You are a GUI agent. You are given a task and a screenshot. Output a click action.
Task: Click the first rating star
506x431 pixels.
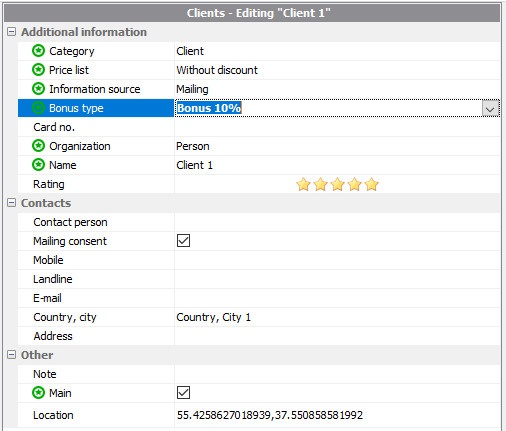pyautogui.click(x=303, y=184)
